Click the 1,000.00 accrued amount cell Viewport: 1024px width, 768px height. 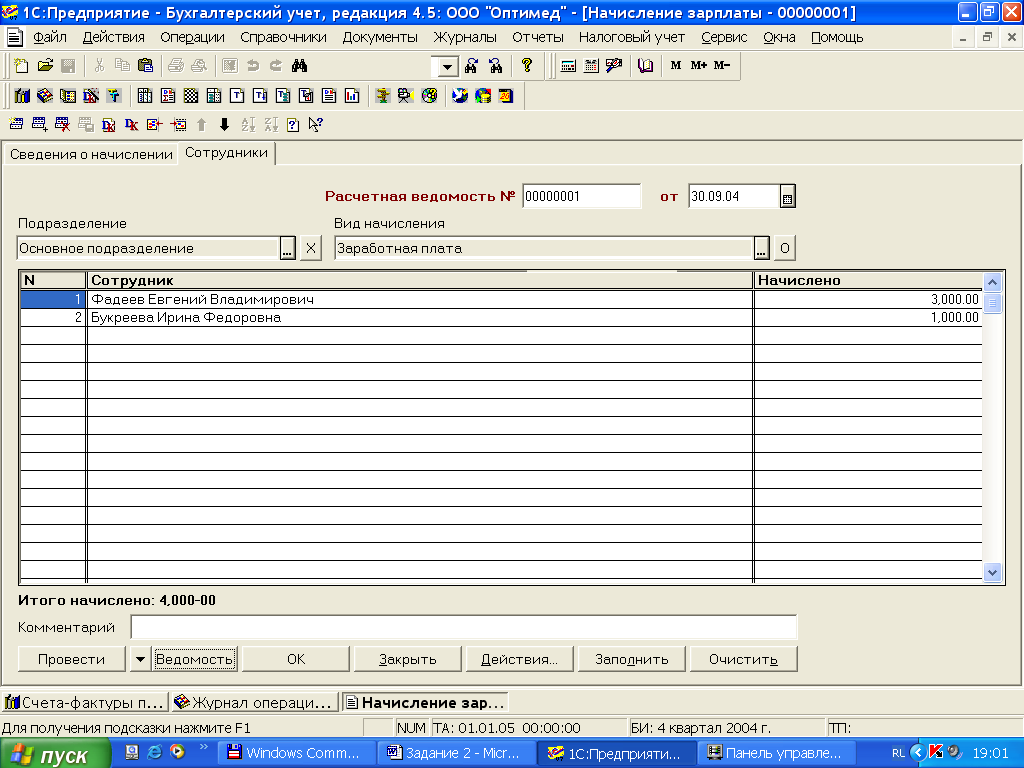tap(868, 317)
